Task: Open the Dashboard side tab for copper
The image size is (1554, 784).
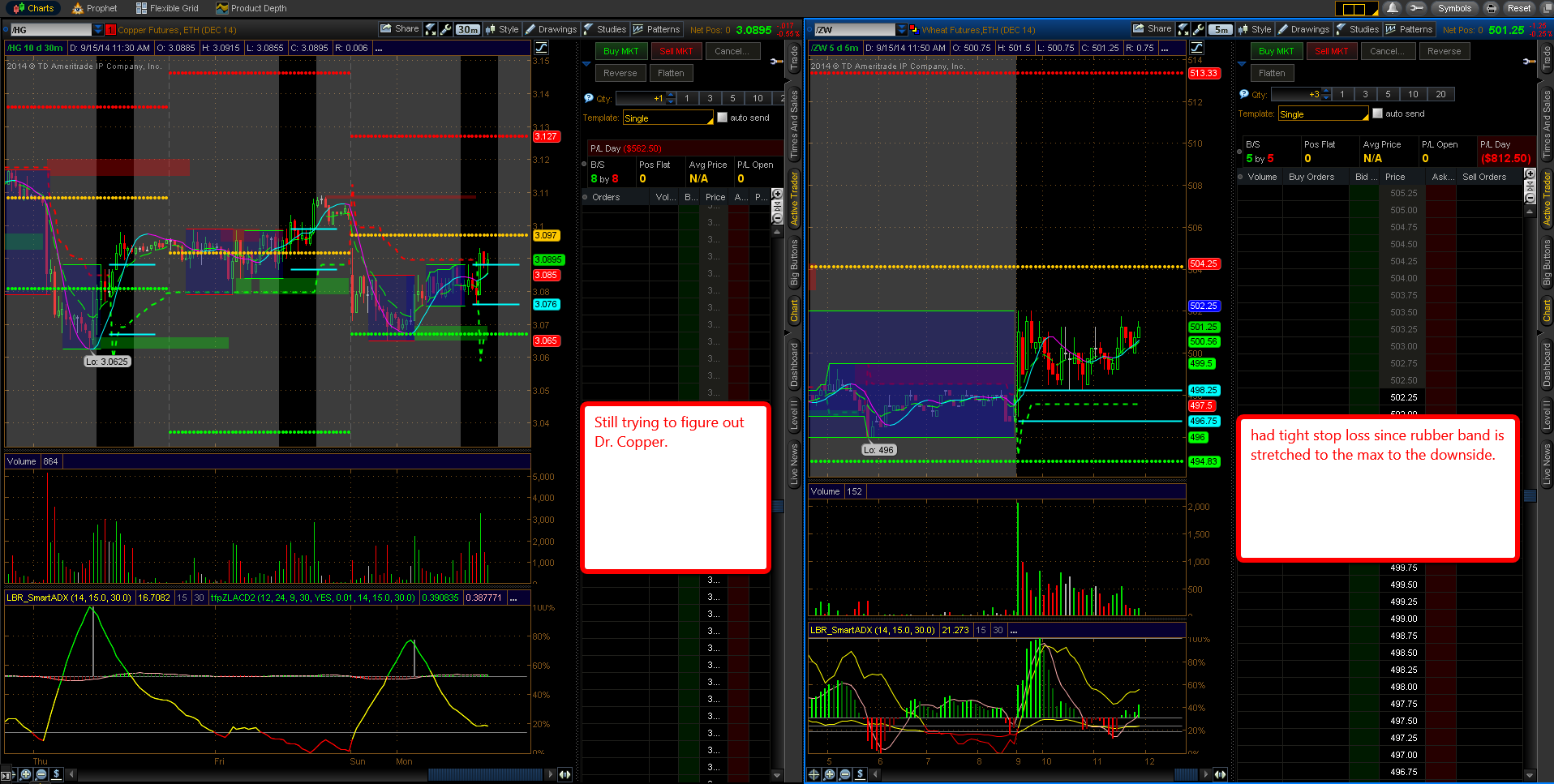Action: pos(794,364)
